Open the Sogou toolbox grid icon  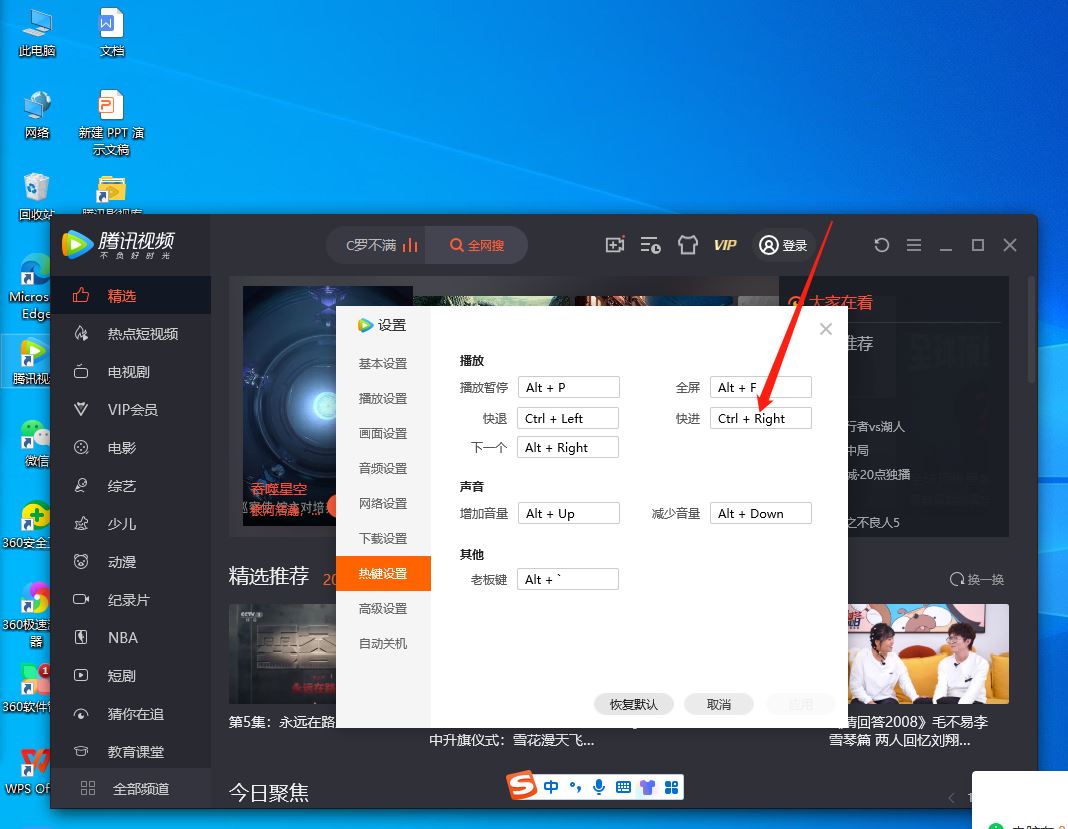(671, 787)
